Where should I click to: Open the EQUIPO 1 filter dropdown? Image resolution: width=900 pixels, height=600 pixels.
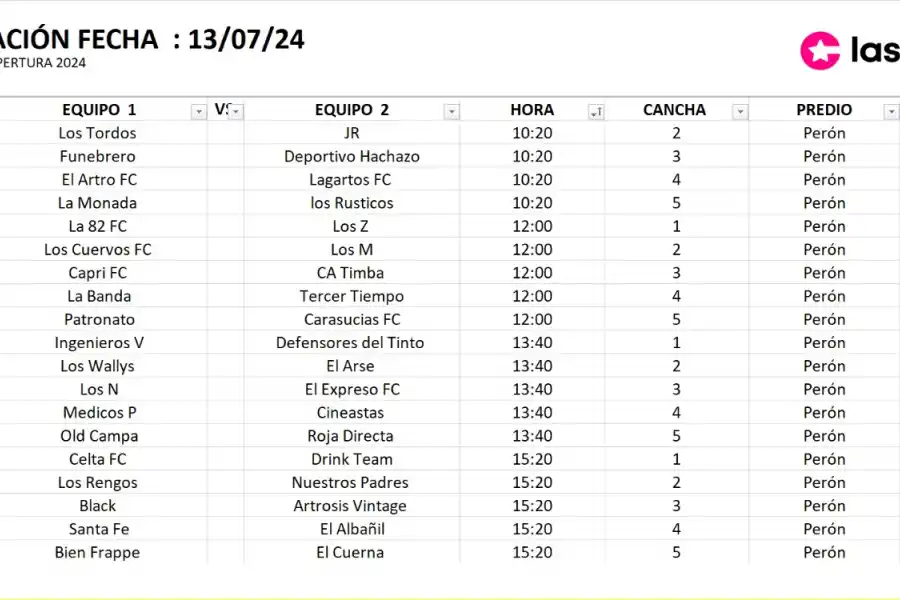pos(197,111)
